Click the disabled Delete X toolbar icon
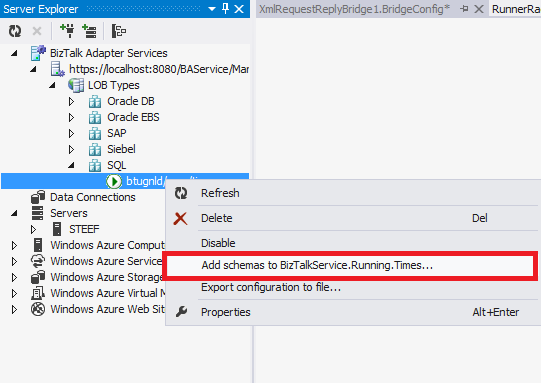The width and height of the screenshot is (541, 383). [37, 31]
